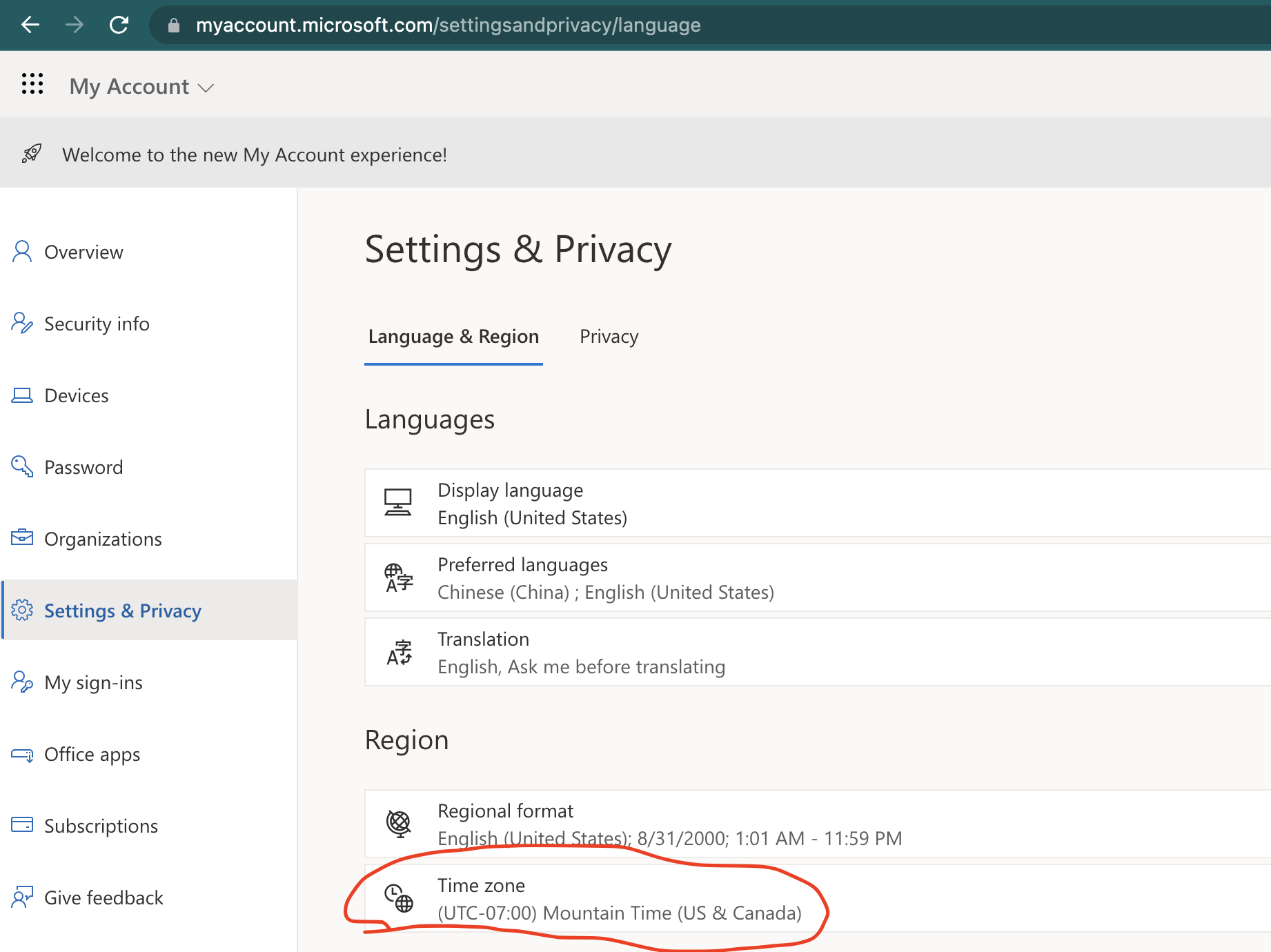Click the Translation icon
1271x952 pixels.
tap(399, 653)
